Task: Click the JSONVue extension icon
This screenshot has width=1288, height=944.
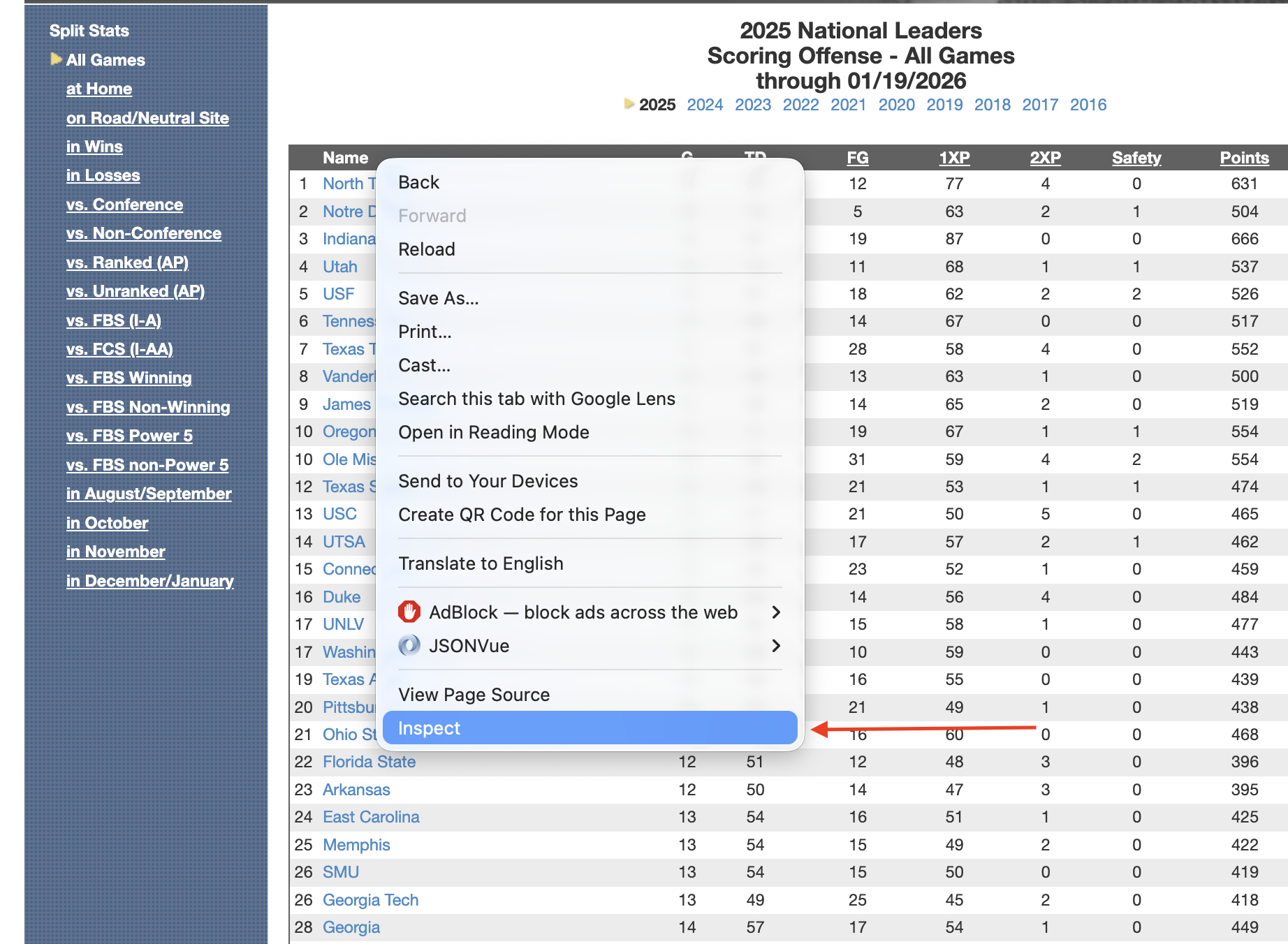Action: pyautogui.click(x=409, y=646)
